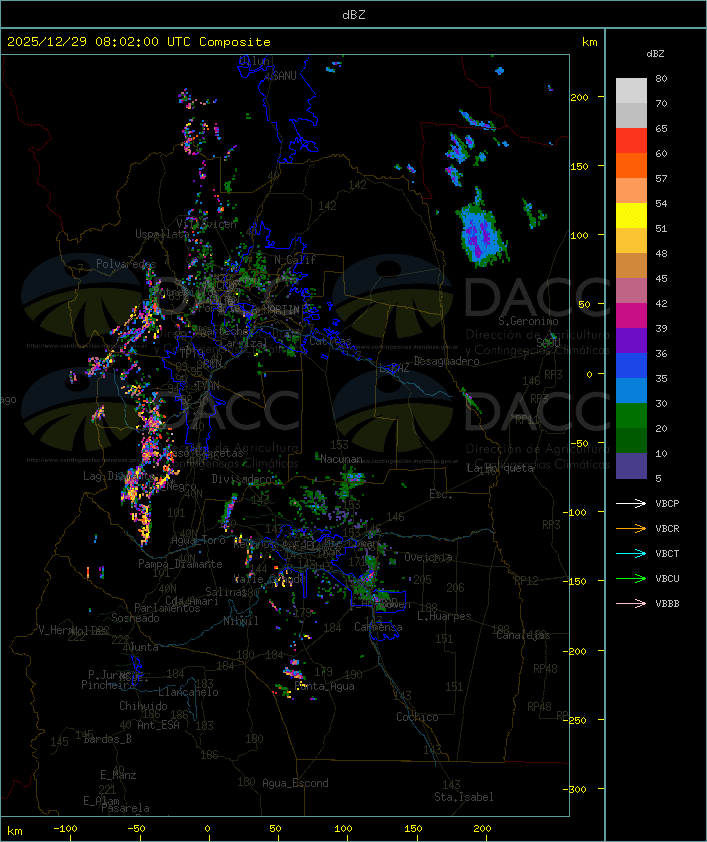Pick the orange 57–60 dBZ legend swatch
707x842 pixels.
631,165
